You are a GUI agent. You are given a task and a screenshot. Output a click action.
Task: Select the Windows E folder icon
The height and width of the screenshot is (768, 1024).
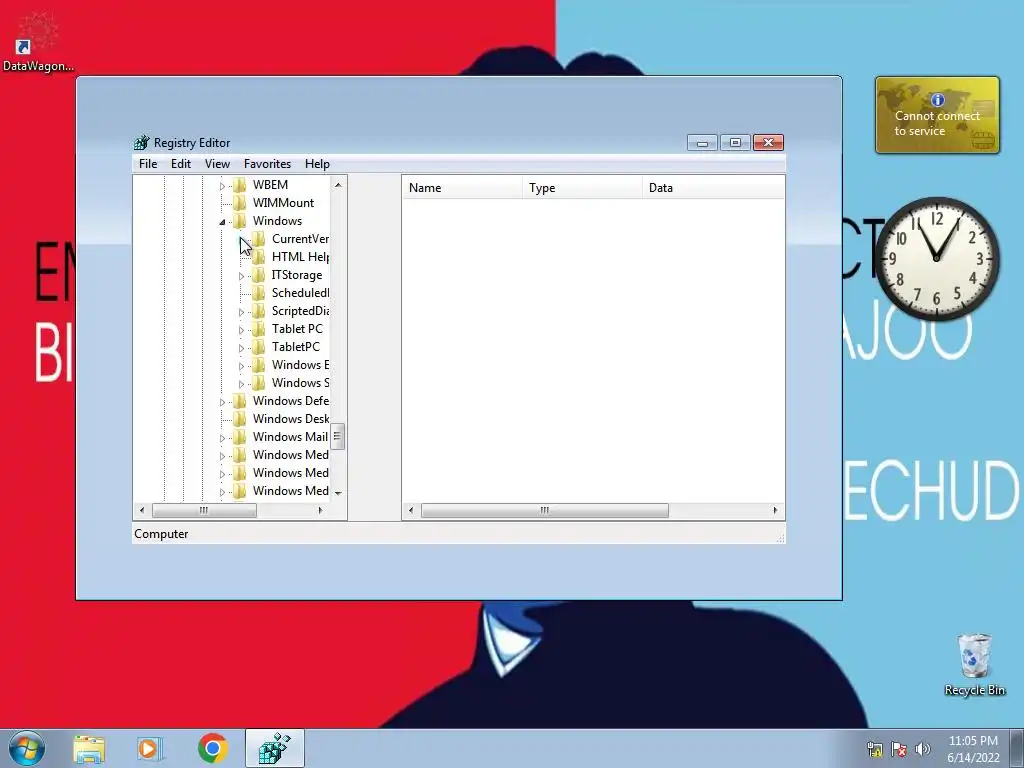coord(259,364)
